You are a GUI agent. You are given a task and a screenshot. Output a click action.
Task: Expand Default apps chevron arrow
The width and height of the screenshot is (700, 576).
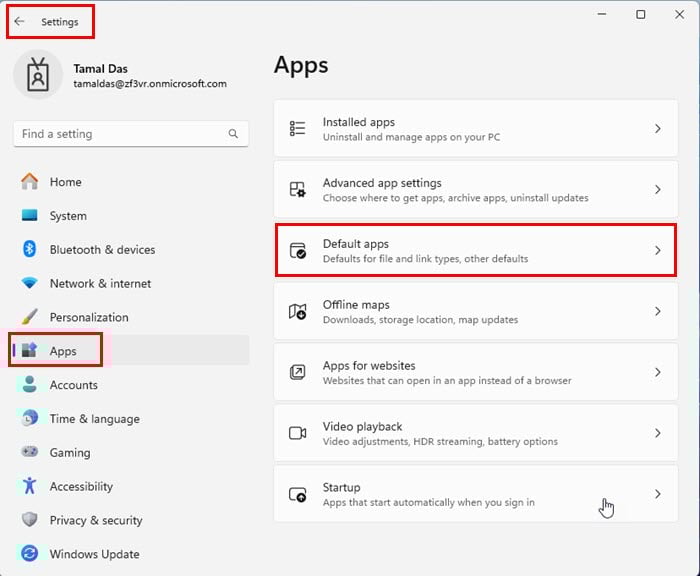pyautogui.click(x=657, y=251)
